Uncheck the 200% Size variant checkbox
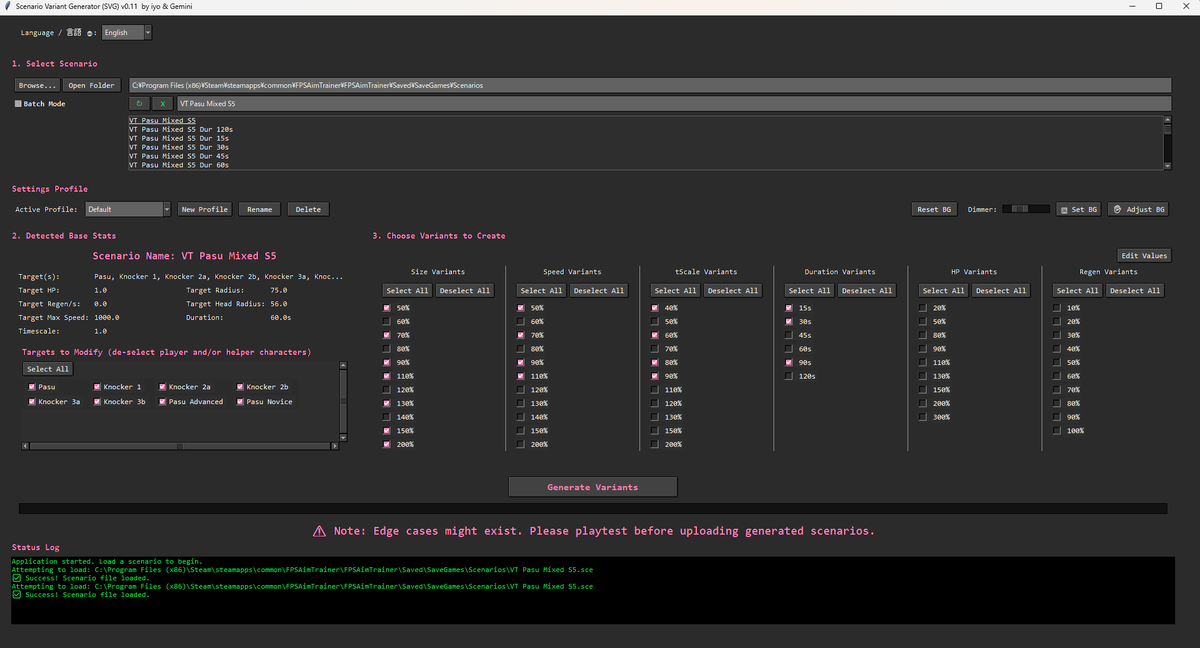The height and width of the screenshot is (648, 1200). click(x=389, y=444)
